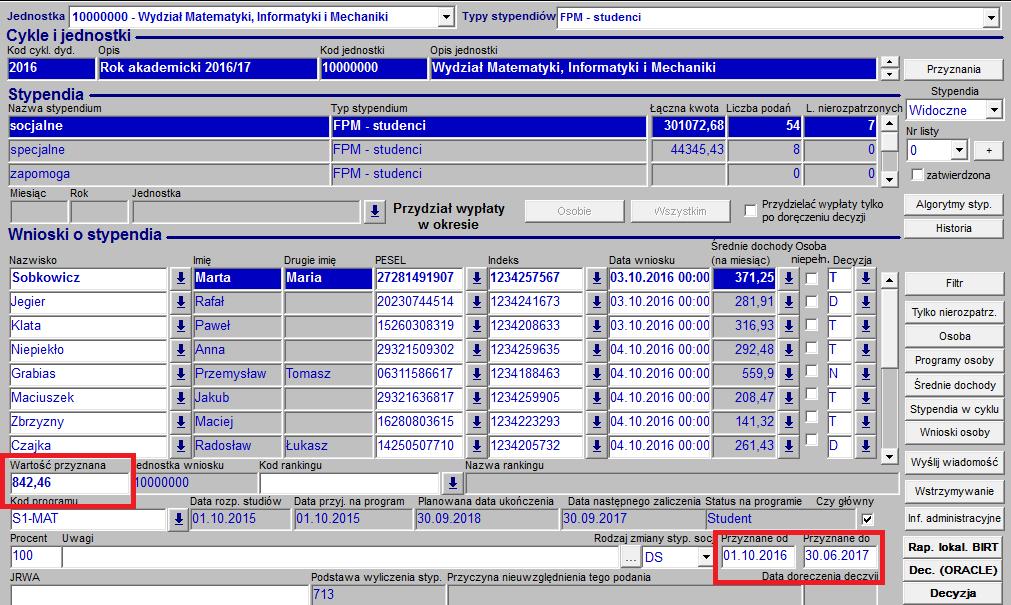The height and width of the screenshot is (605, 1011).
Task: Open income details arrow beside 559,9
Action: [x=788, y=374]
